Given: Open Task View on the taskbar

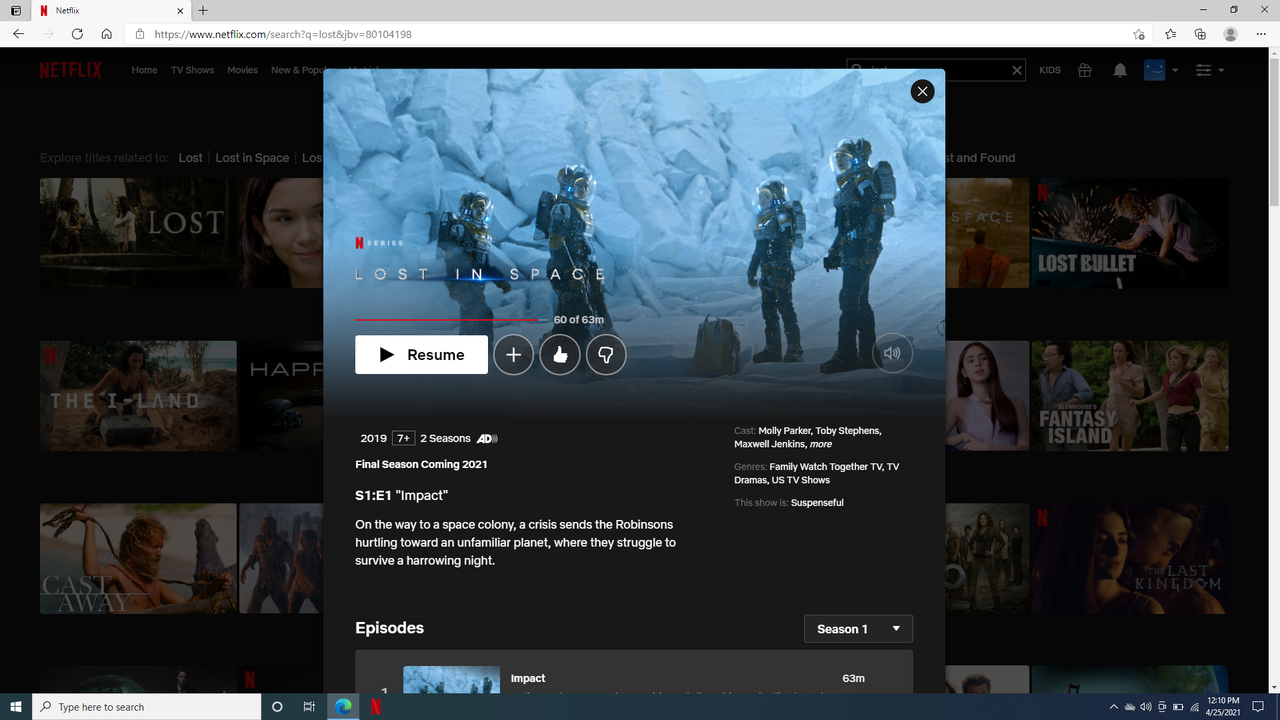Looking at the screenshot, I should [x=309, y=707].
